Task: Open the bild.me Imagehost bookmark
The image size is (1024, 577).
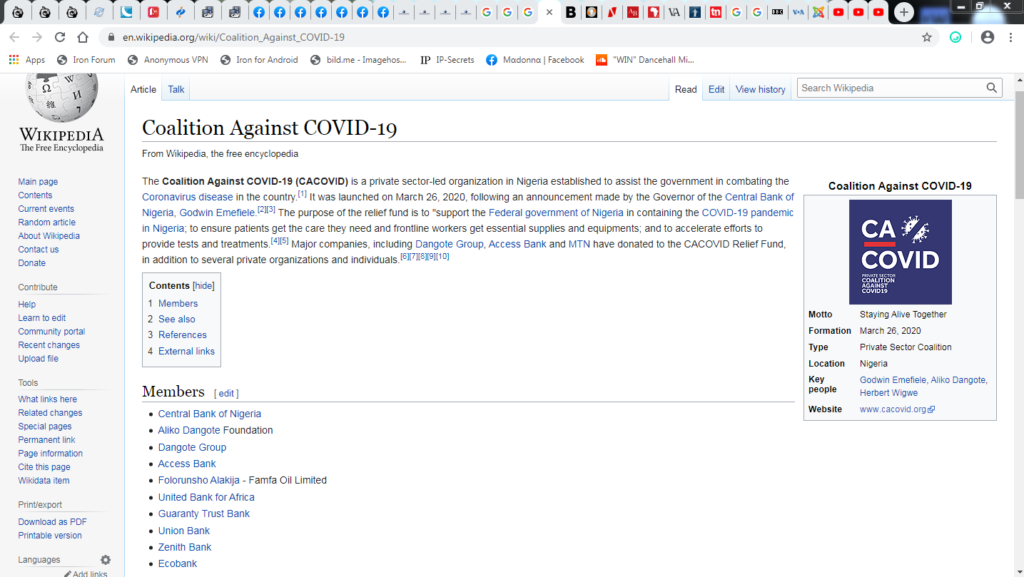Action: 358,59
